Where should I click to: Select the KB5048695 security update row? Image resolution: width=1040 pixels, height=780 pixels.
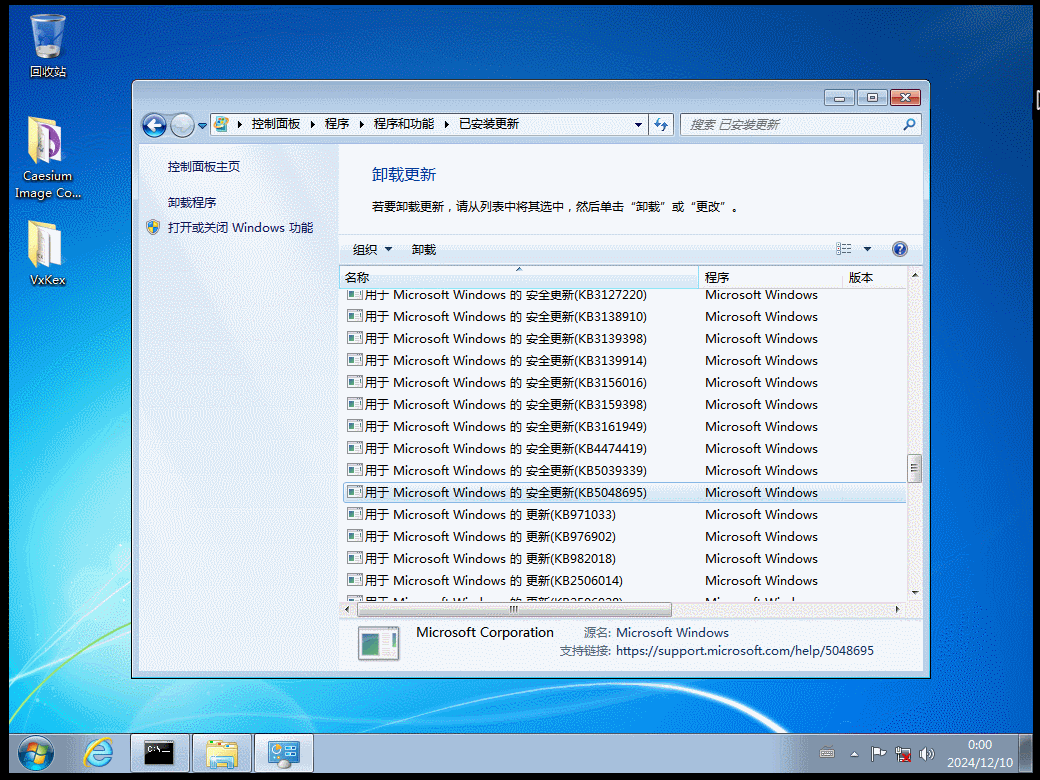pyautogui.click(x=624, y=492)
